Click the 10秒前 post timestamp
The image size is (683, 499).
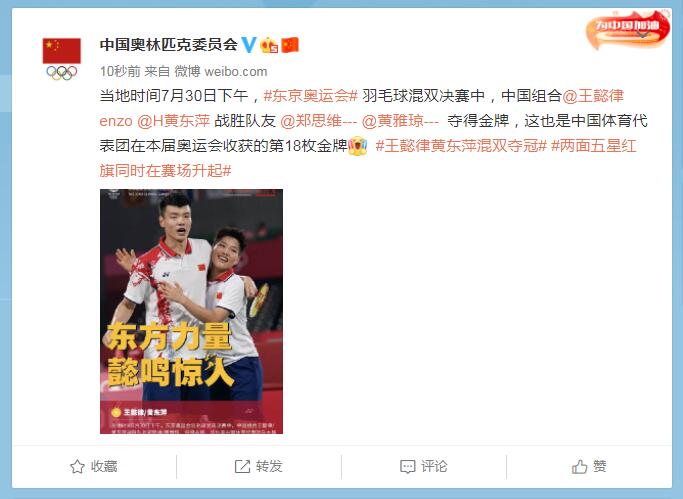120,71
